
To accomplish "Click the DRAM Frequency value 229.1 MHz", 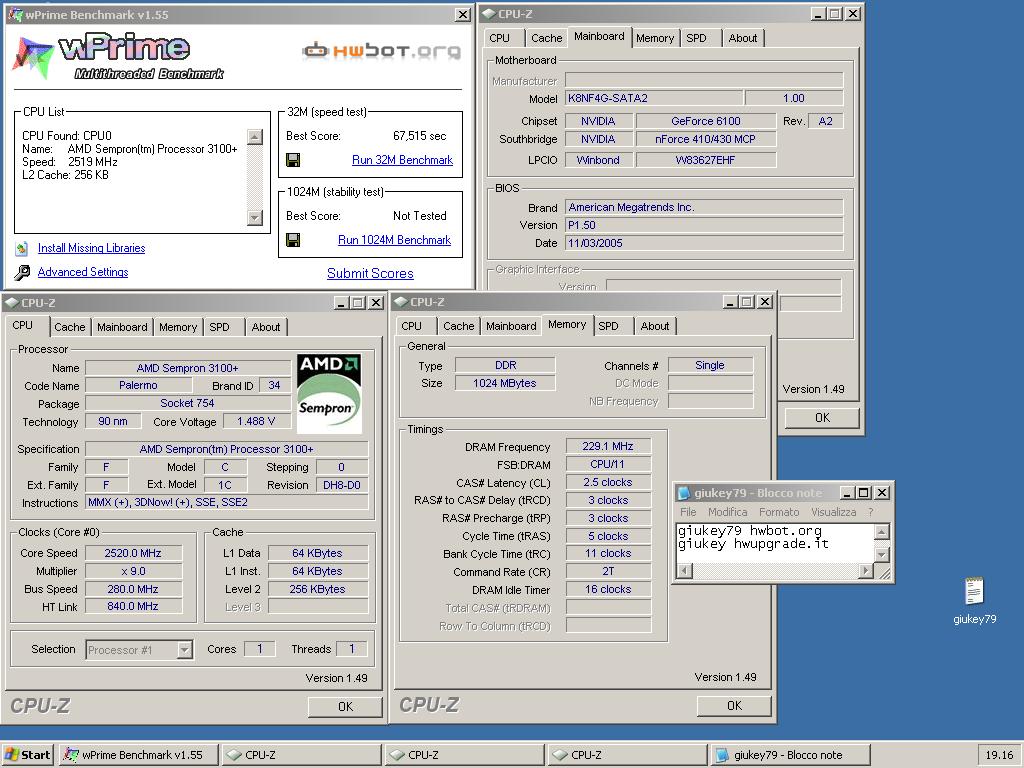I will pos(608,446).
